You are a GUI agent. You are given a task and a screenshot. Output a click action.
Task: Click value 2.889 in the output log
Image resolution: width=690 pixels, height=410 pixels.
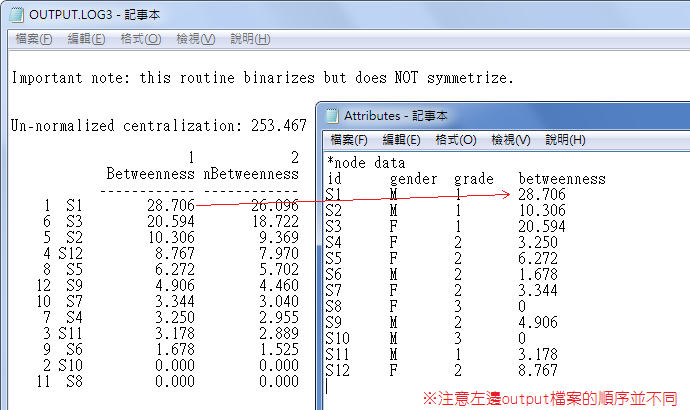(x=279, y=333)
